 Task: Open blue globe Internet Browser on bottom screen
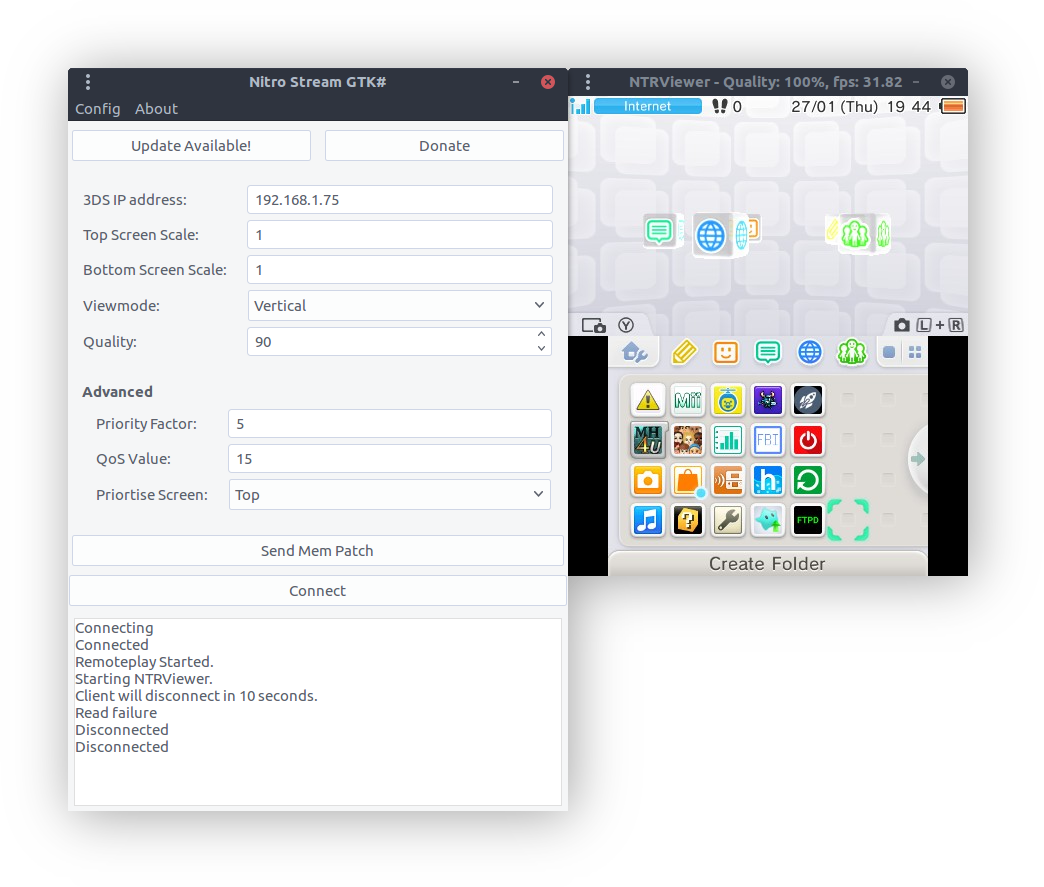(810, 352)
